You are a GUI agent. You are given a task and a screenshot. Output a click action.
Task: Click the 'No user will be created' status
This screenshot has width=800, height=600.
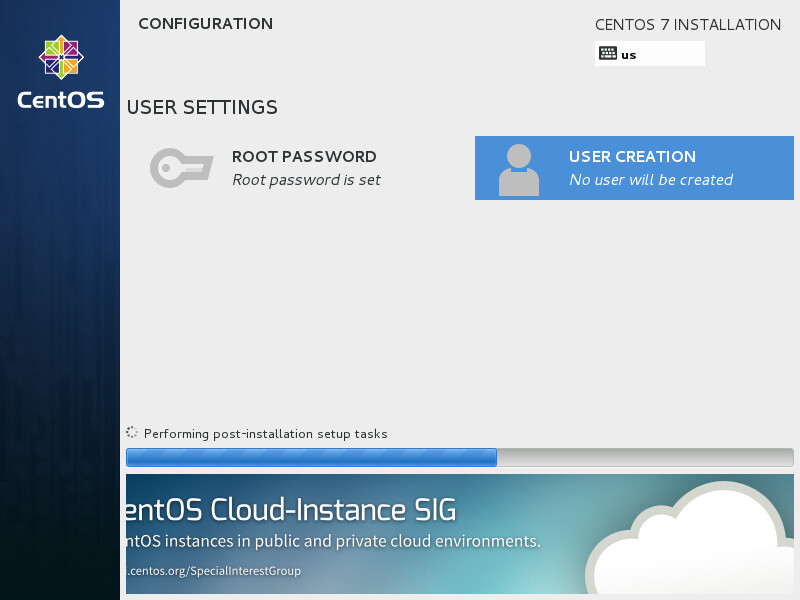651,180
